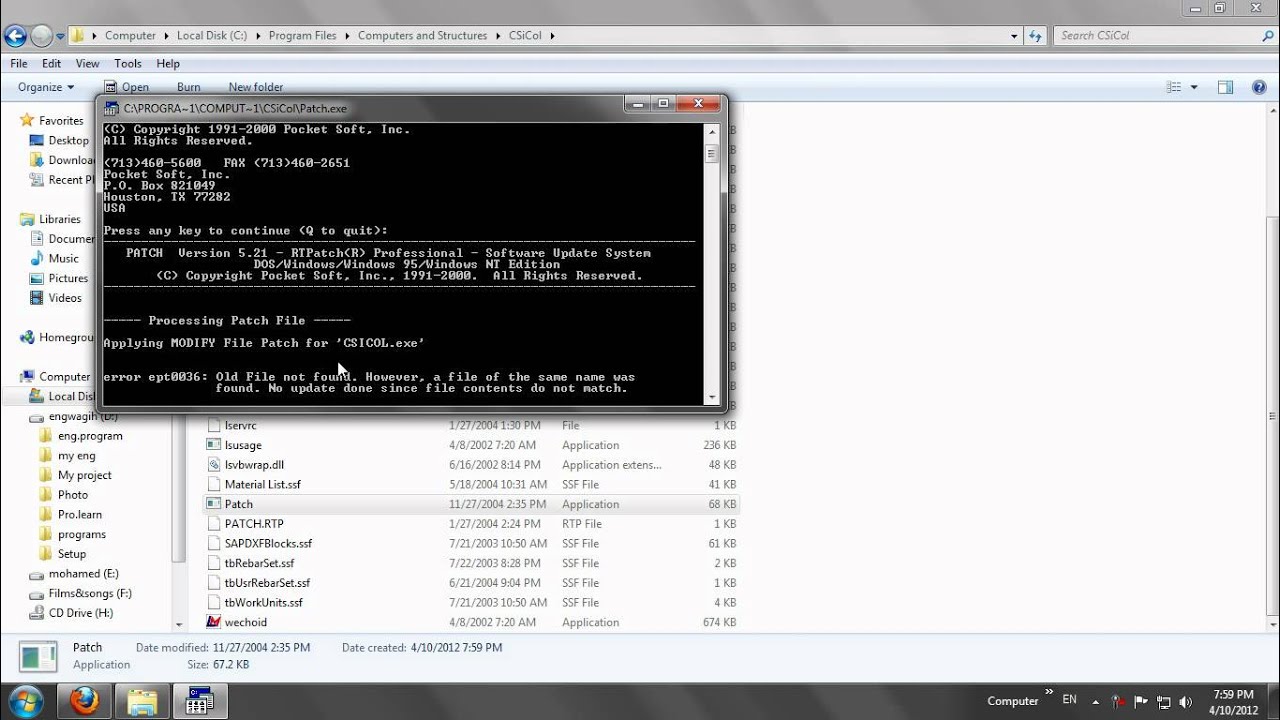
Task: Open the Help menu
Action: 168,63
